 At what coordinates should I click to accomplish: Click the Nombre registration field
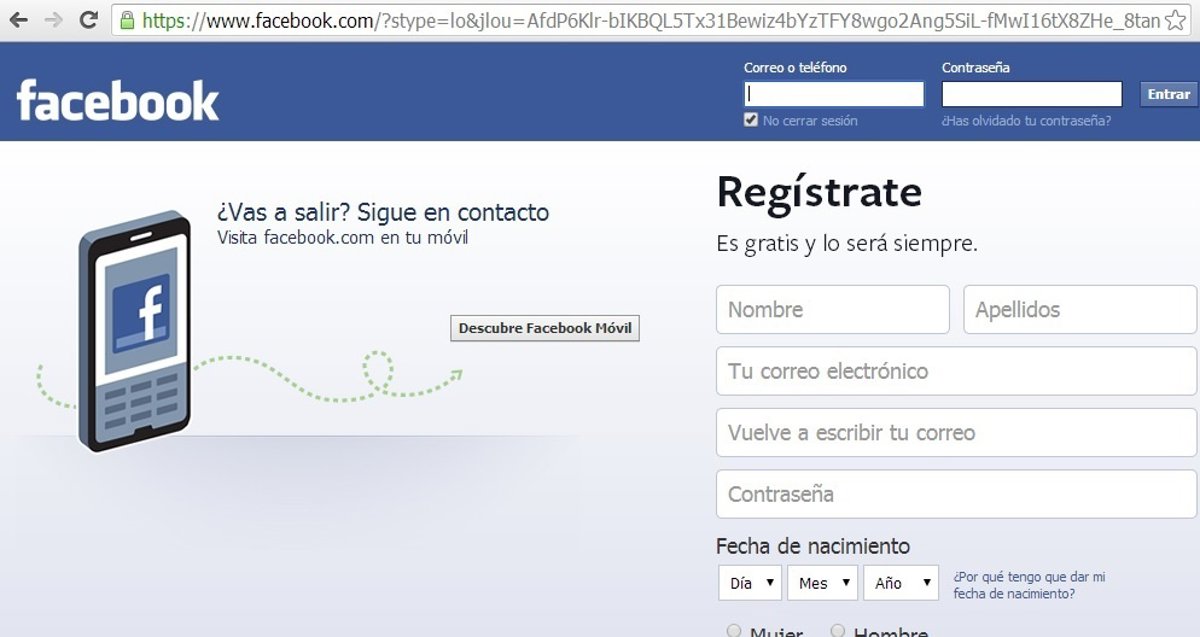833,310
